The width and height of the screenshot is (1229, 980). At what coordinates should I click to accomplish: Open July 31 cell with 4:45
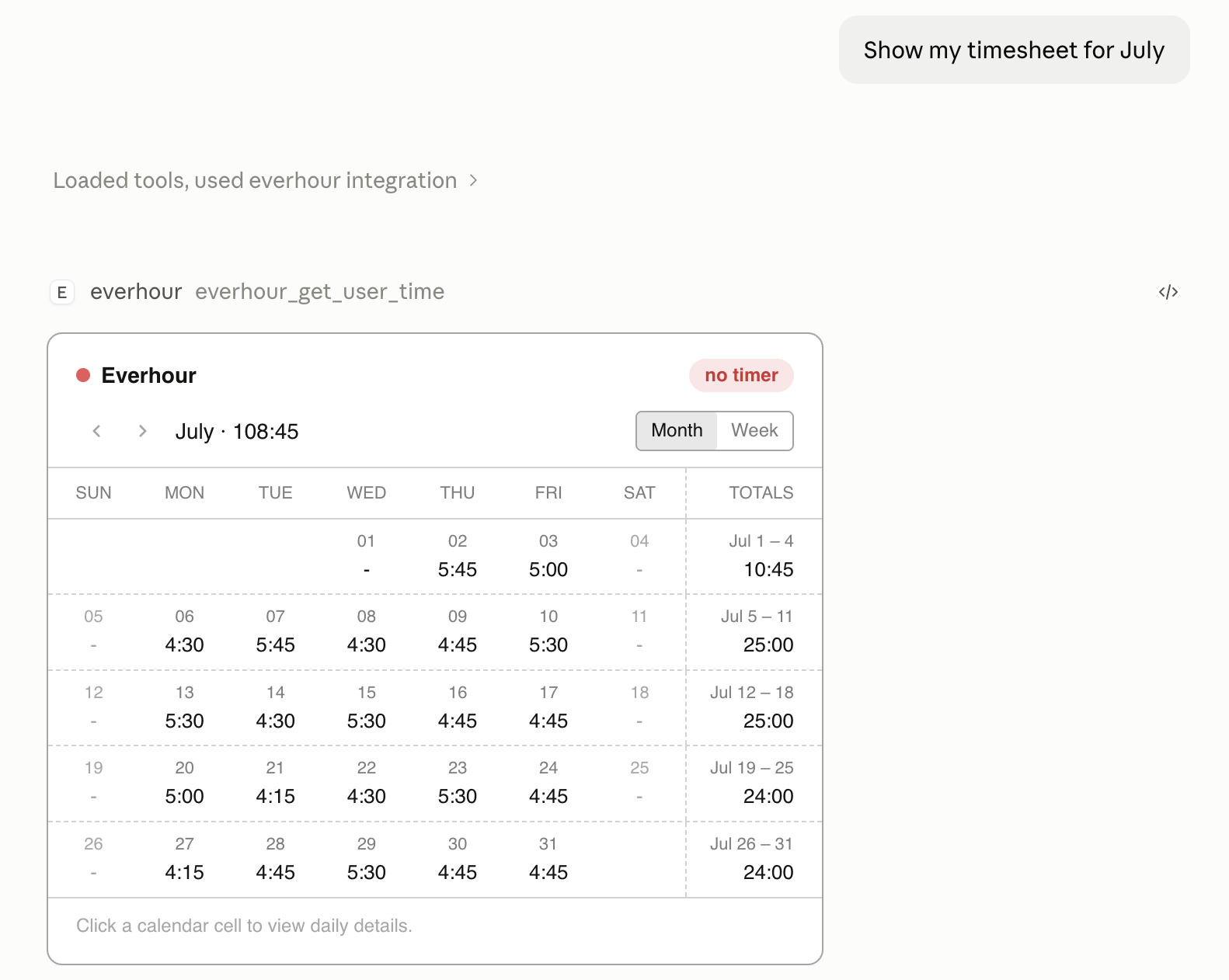(x=548, y=859)
